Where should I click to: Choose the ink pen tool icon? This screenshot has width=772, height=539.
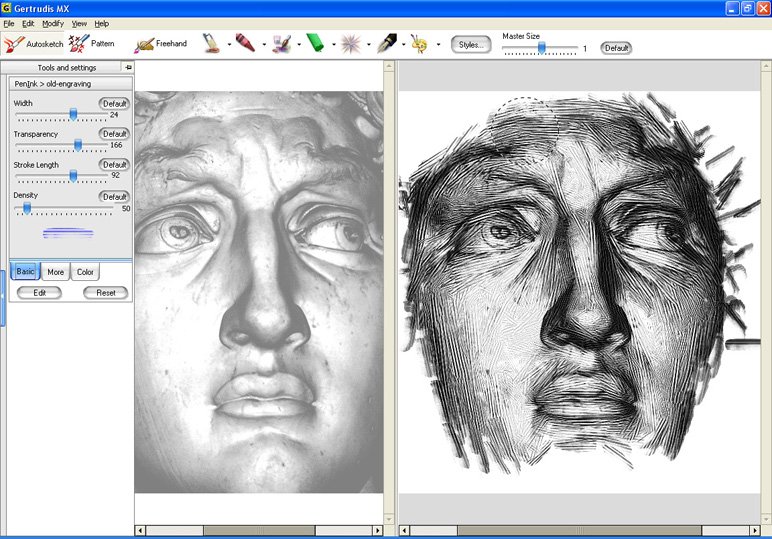pyautogui.click(x=387, y=44)
